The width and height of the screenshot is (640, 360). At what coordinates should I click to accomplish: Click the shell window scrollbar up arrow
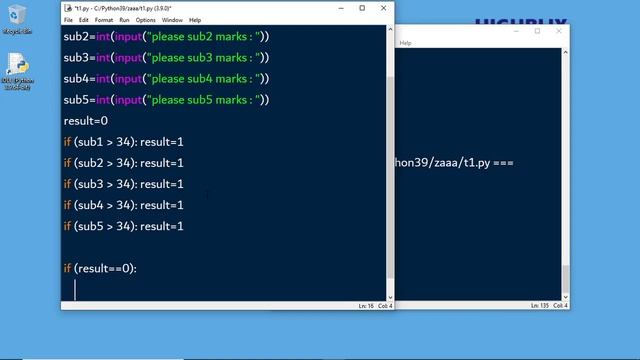click(565, 52)
